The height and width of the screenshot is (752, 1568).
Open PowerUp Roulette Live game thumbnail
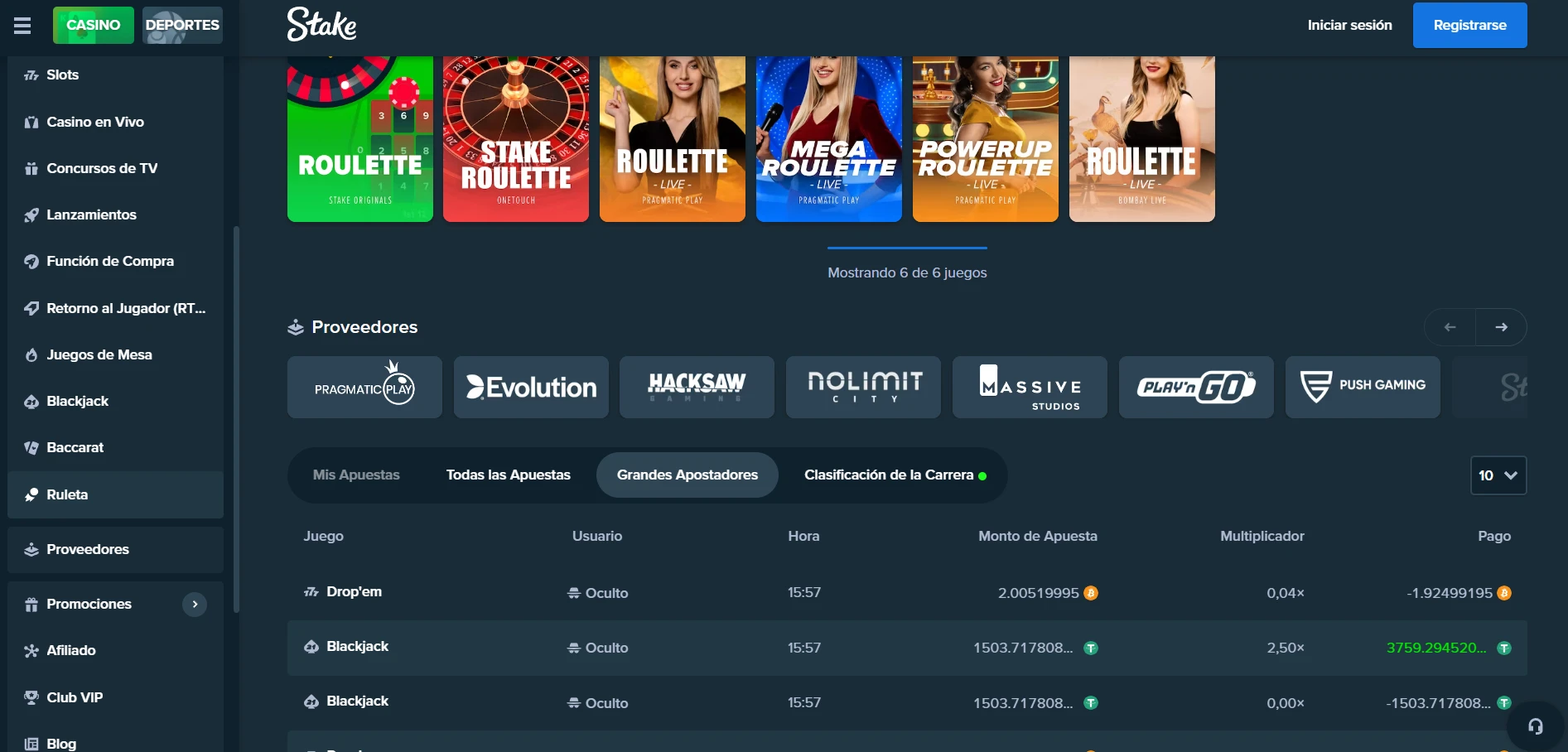(x=986, y=139)
